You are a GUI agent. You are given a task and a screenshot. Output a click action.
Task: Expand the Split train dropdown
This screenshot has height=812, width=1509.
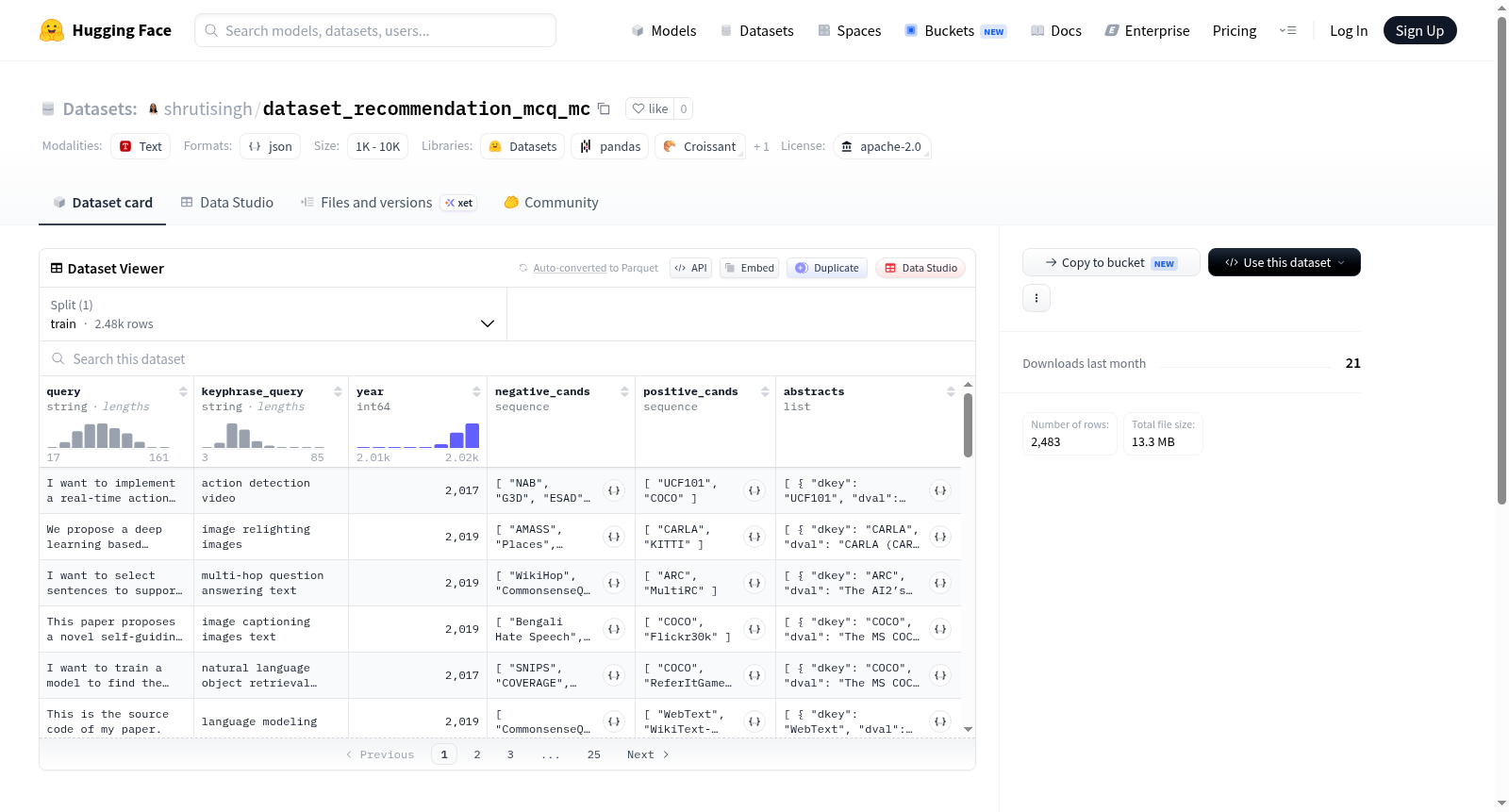point(273,314)
